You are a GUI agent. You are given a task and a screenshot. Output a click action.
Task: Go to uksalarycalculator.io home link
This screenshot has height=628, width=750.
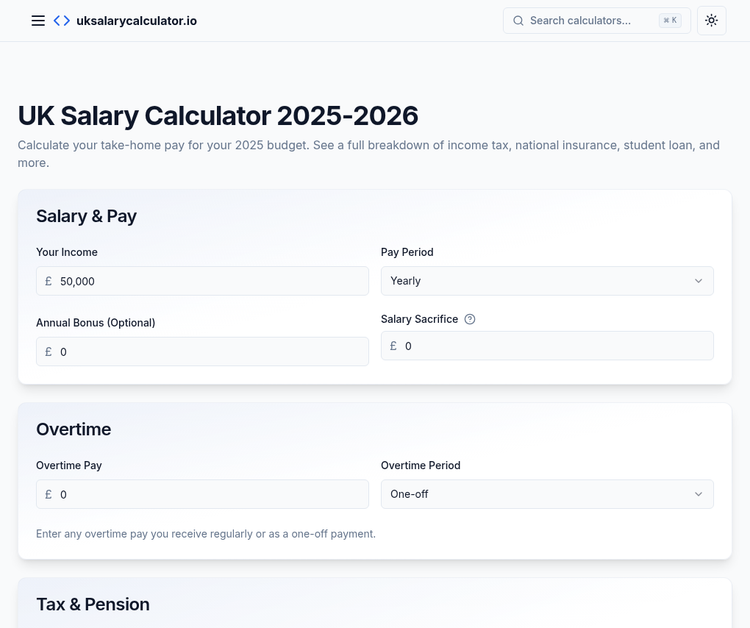136,21
